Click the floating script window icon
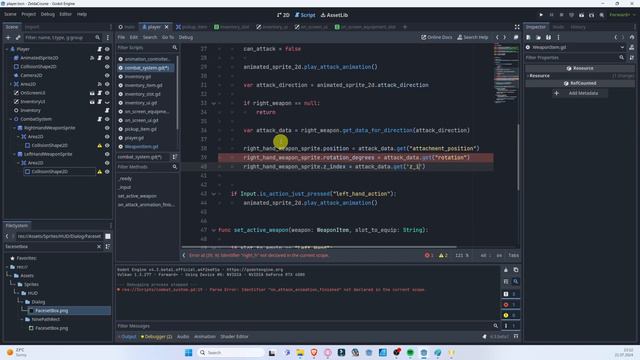Screen dimensions: 640x360 click(516, 37)
